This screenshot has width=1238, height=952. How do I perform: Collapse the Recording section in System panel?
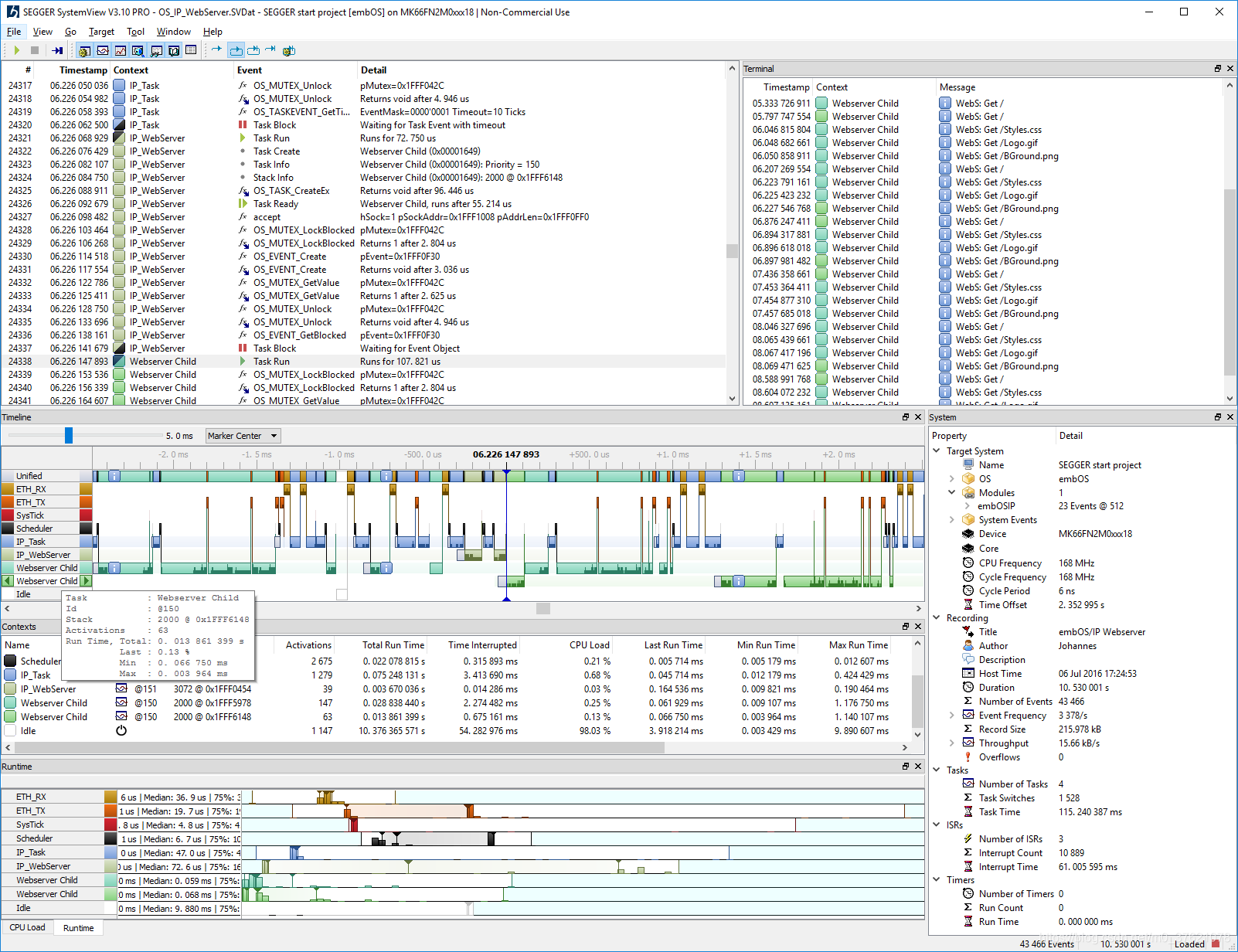click(937, 618)
